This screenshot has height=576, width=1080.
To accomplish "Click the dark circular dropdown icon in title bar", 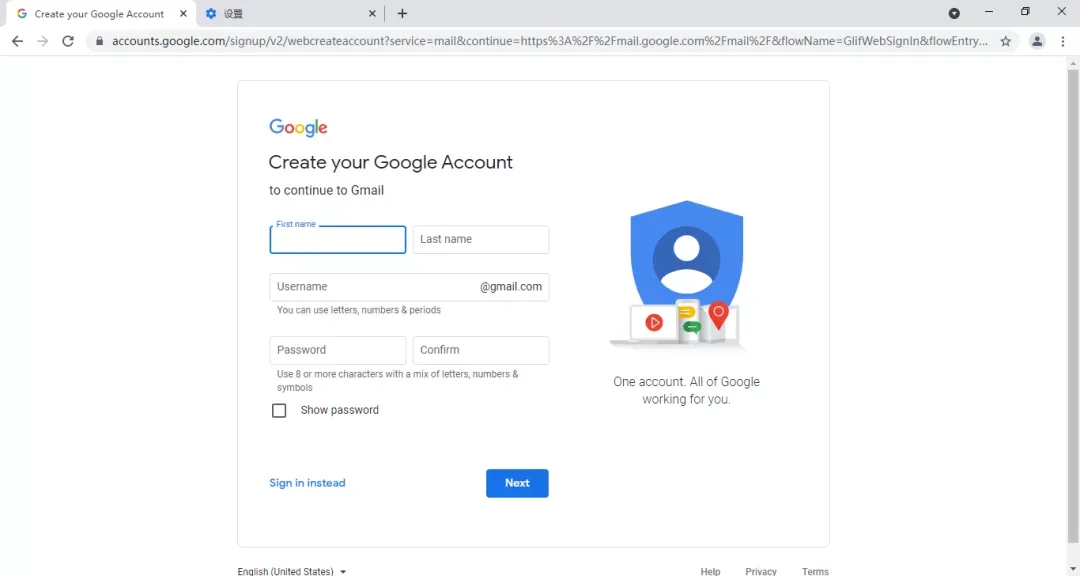I will click(x=954, y=13).
